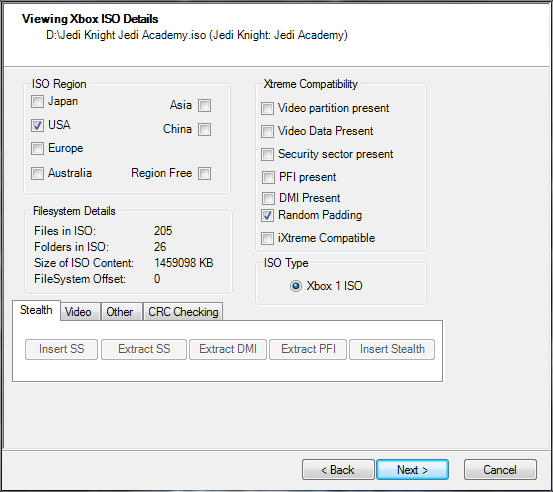The width and height of the screenshot is (553, 492).
Task: Click the Extract SS button
Action: point(144,349)
